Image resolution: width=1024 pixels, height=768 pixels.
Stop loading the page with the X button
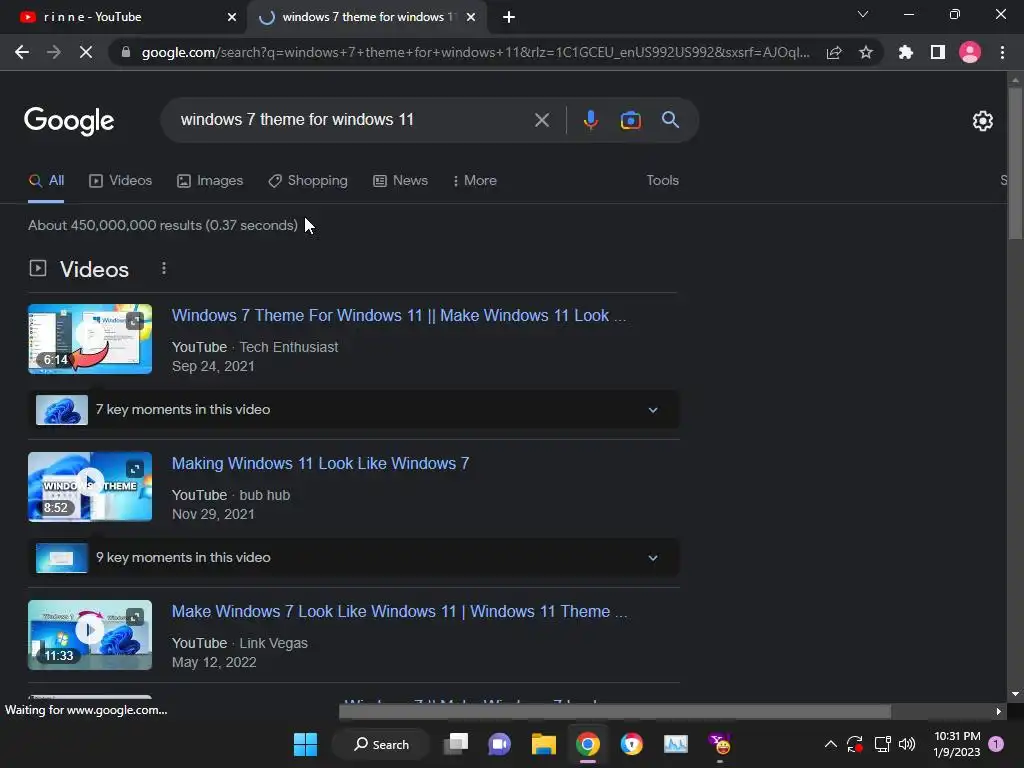pyautogui.click(x=86, y=52)
